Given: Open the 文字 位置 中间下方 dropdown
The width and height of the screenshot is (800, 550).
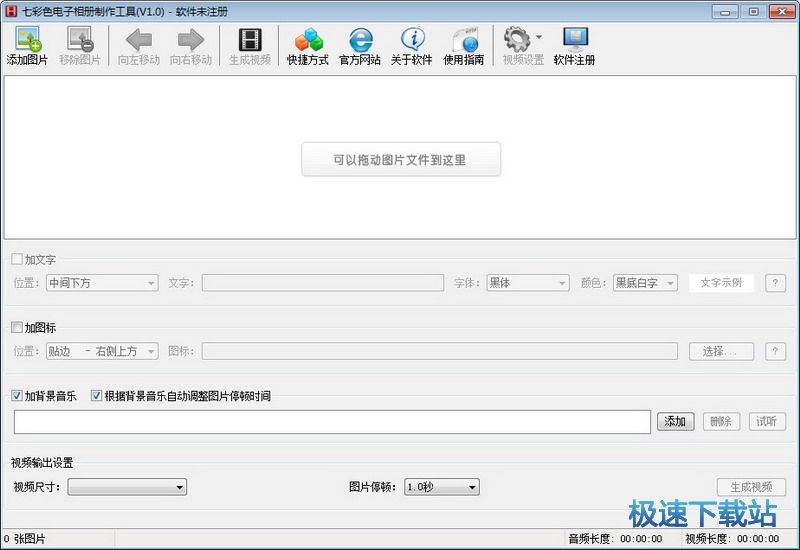Looking at the screenshot, I should click(x=102, y=283).
